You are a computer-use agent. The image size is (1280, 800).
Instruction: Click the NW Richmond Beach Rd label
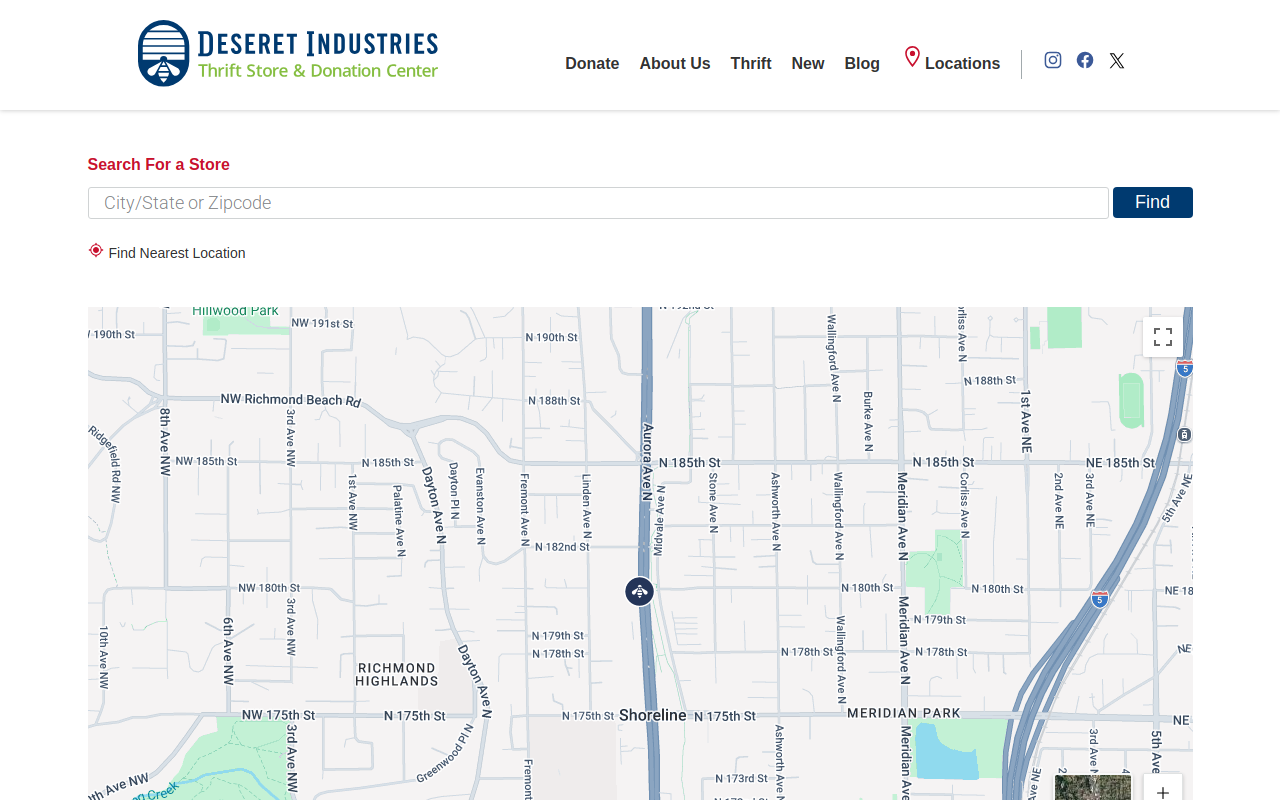[291, 400]
